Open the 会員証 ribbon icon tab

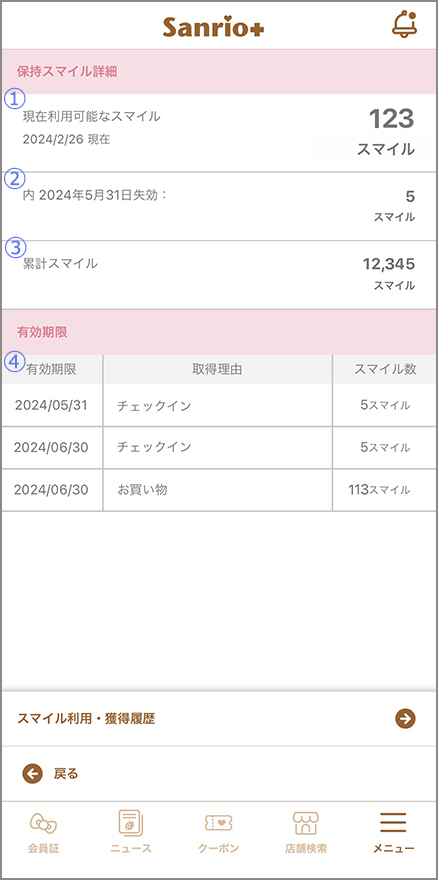tap(43, 832)
